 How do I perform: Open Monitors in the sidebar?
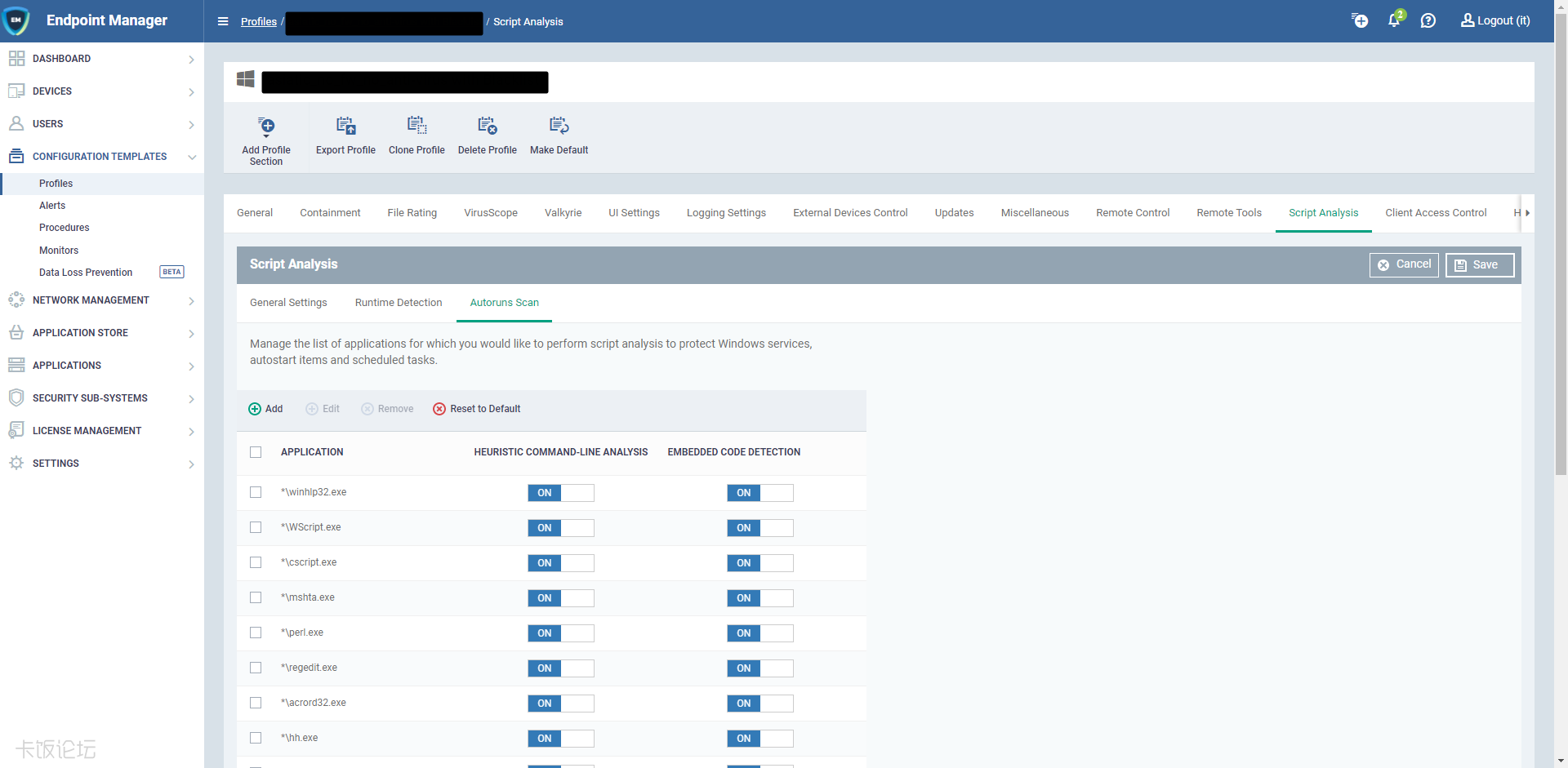click(x=59, y=251)
